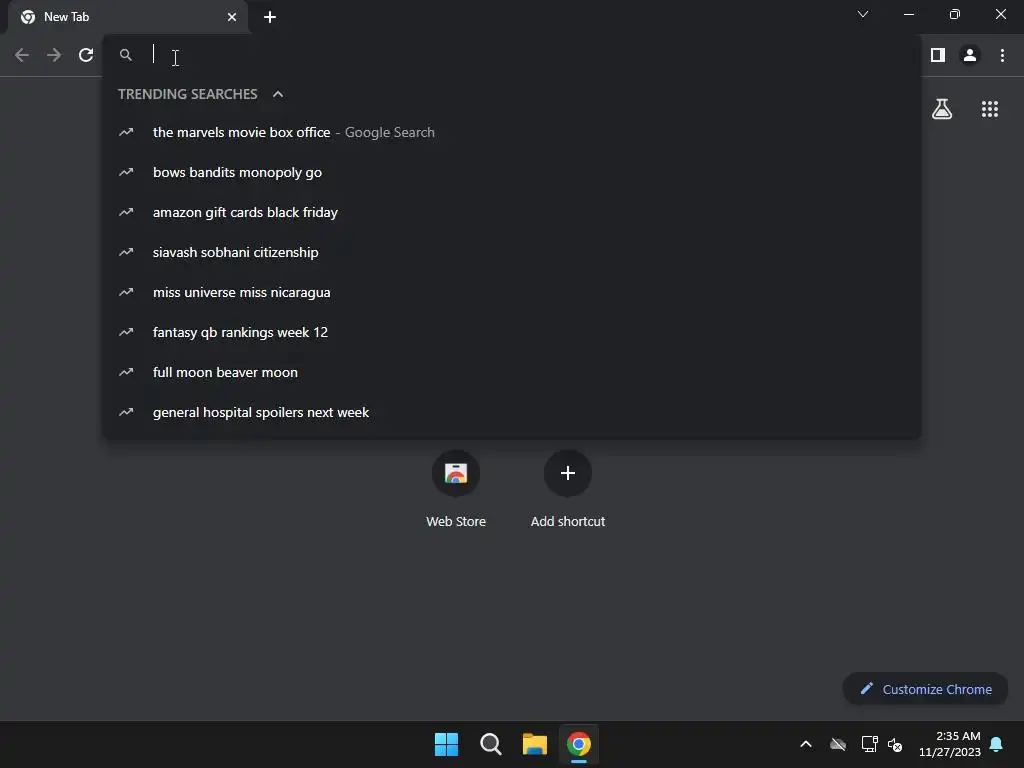Screen dimensions: 1024x768
Task: Click 'Google Search' label on first suggestion
Action: 389,133
